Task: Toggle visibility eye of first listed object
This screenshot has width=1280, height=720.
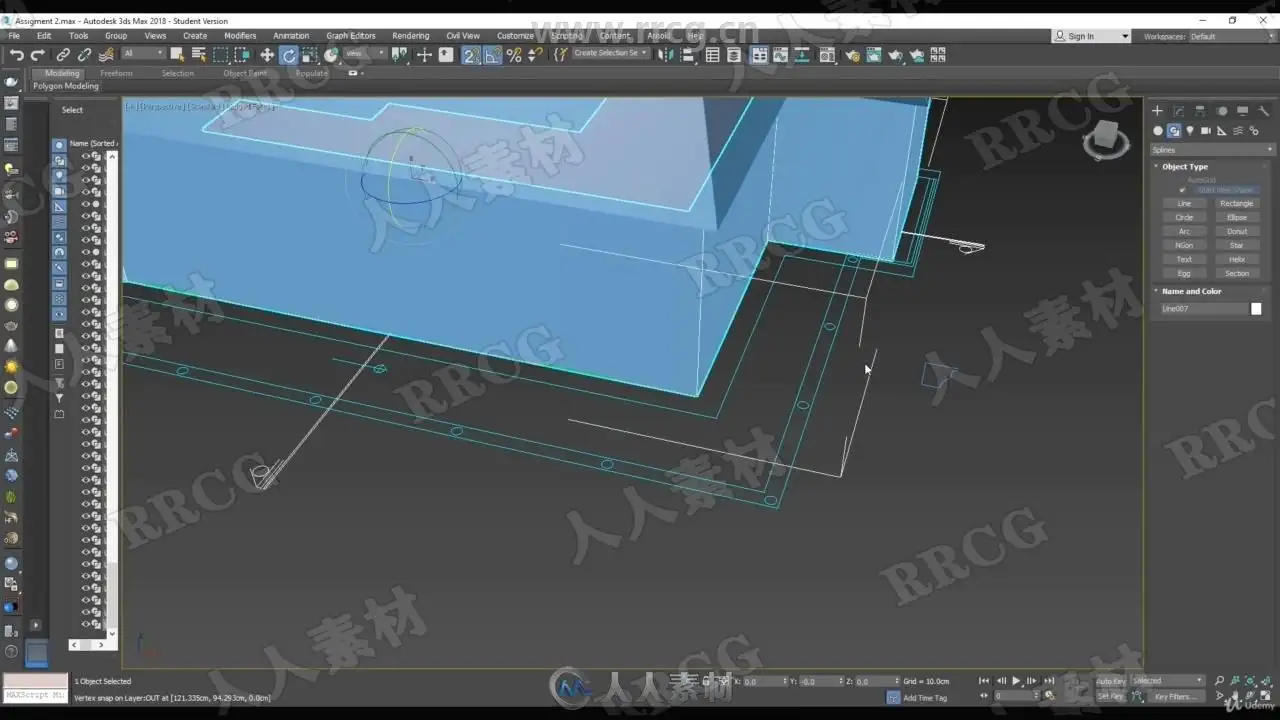Action: click(85, 156)
